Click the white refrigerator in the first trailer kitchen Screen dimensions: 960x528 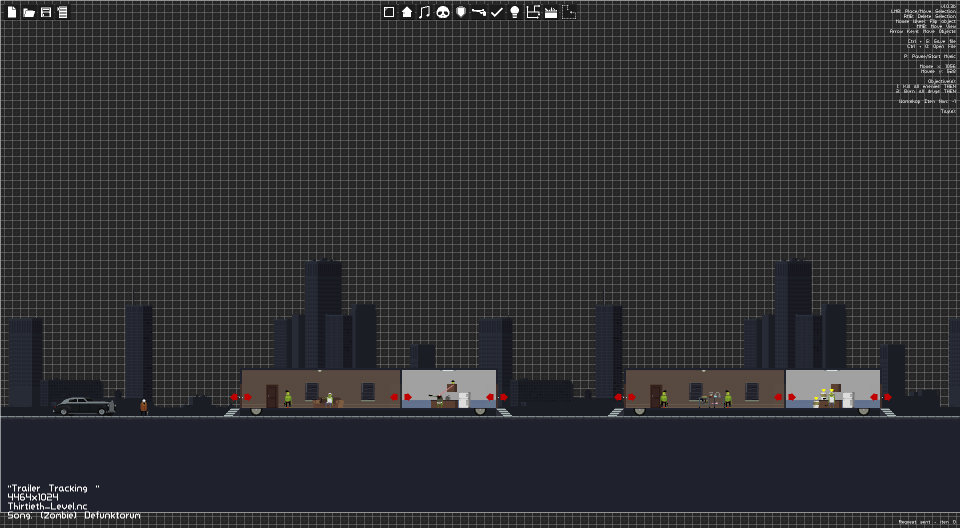click(464, 400)
